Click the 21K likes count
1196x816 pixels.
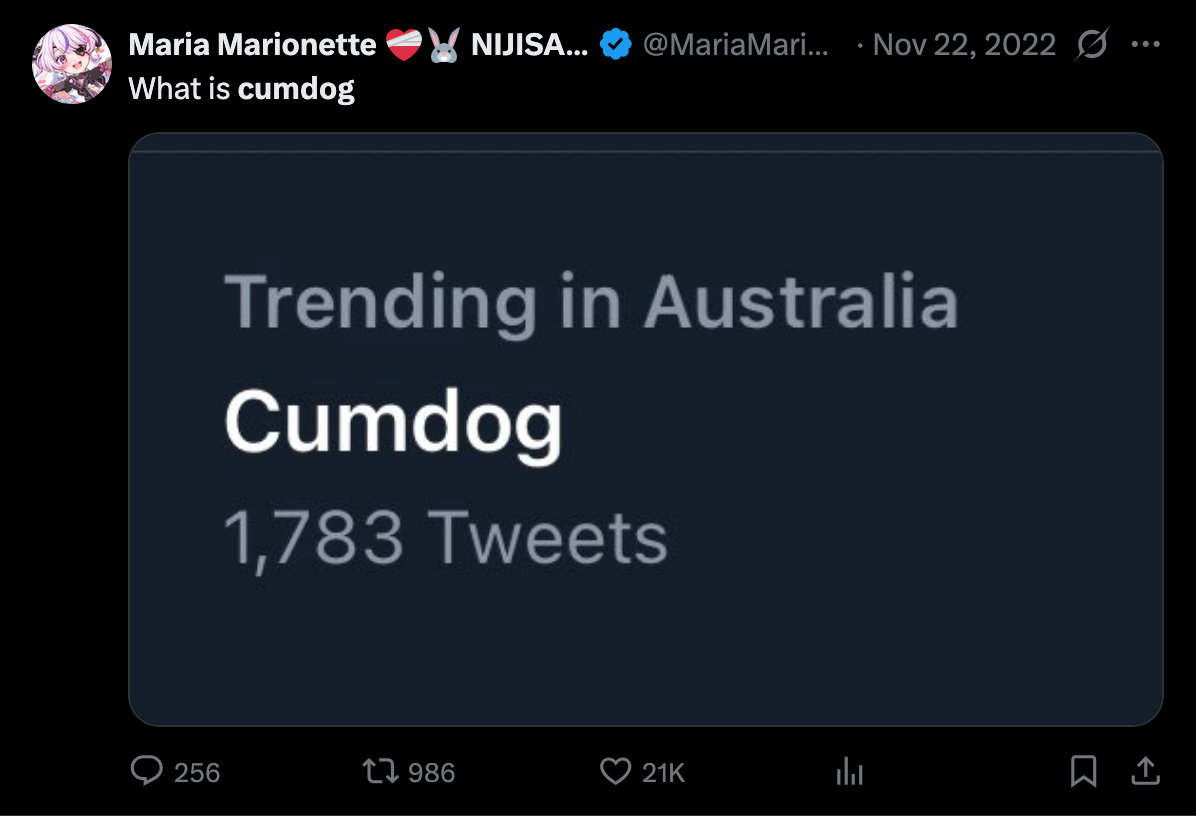663,773
